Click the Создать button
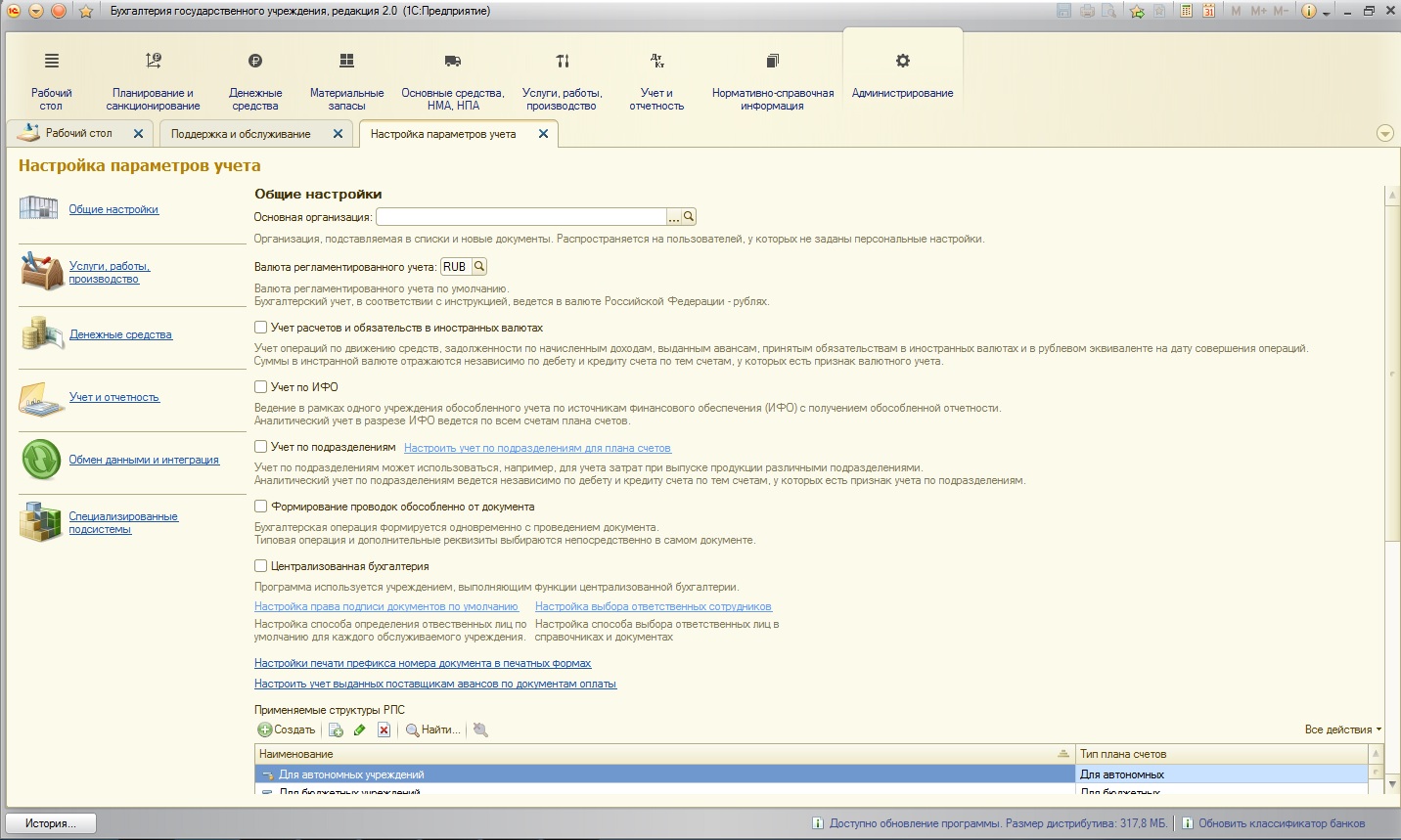The height and width of the screenshot is (840, 1401). pos(287,729)
